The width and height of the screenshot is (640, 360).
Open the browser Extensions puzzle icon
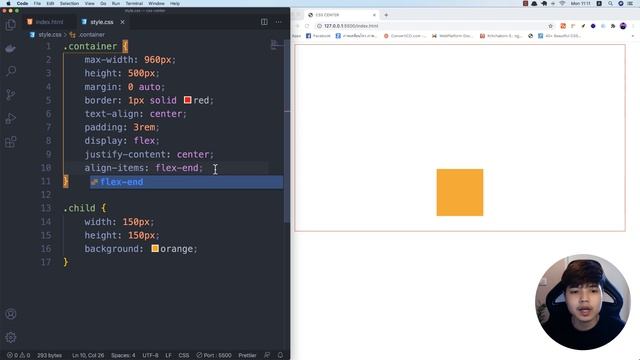click(613, 26)
